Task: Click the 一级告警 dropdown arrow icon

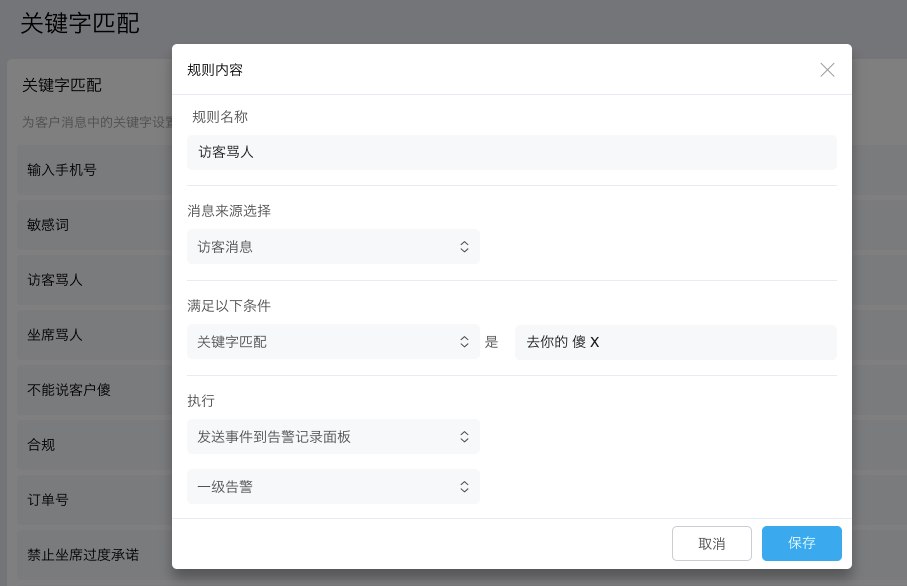Action: point(464,487)
